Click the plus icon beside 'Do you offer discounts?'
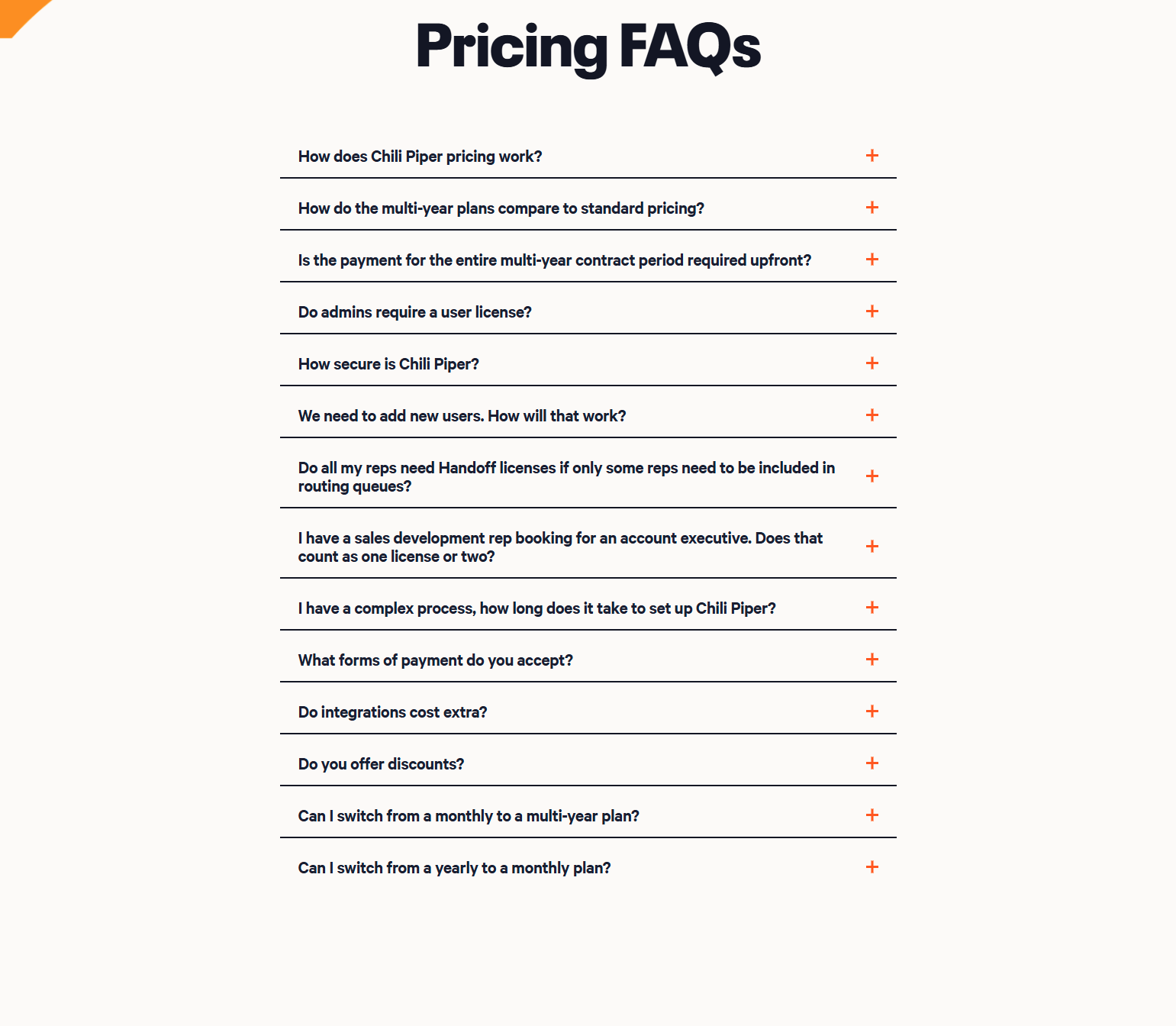 [872, 763]
